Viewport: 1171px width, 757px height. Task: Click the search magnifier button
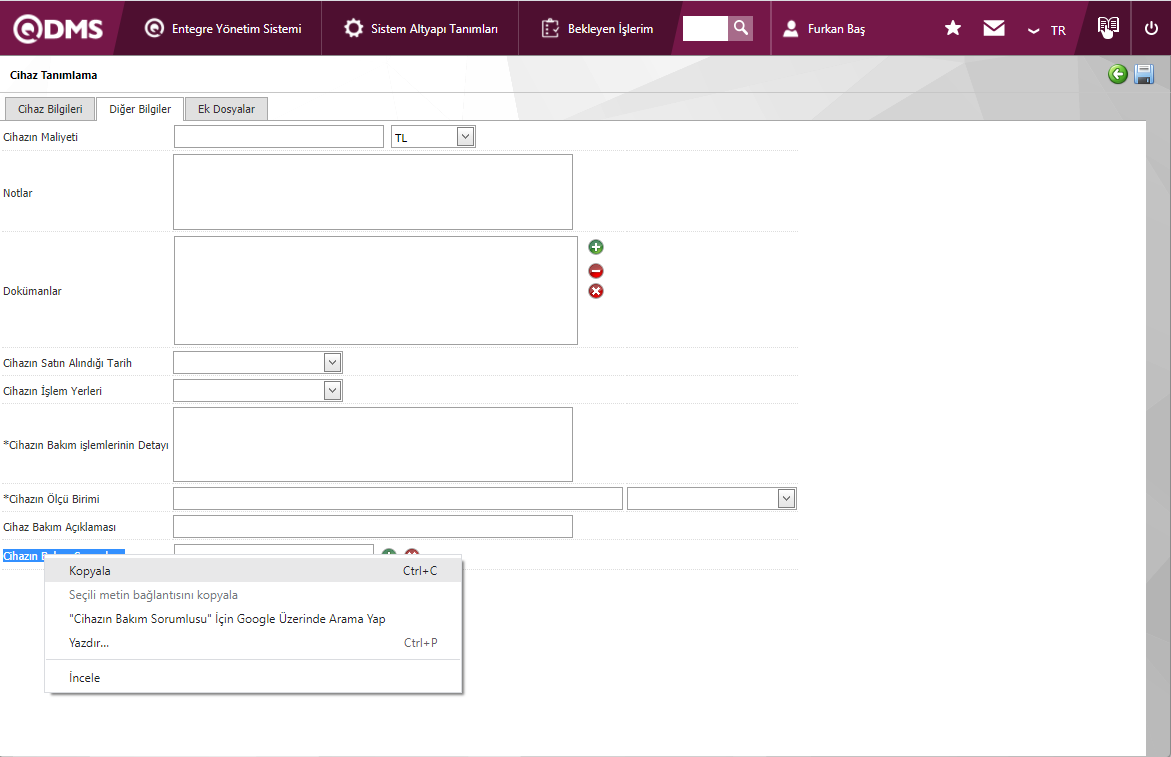(741, 28)
